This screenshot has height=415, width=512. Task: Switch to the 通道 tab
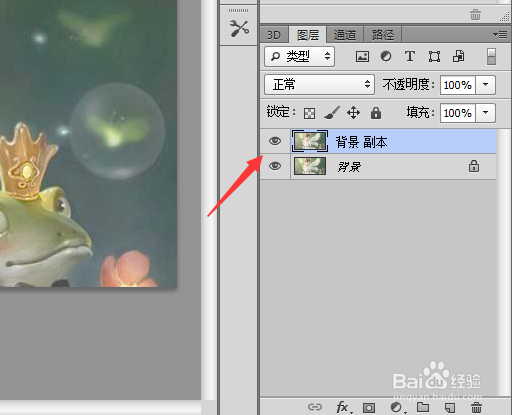(x=345, y=35)
